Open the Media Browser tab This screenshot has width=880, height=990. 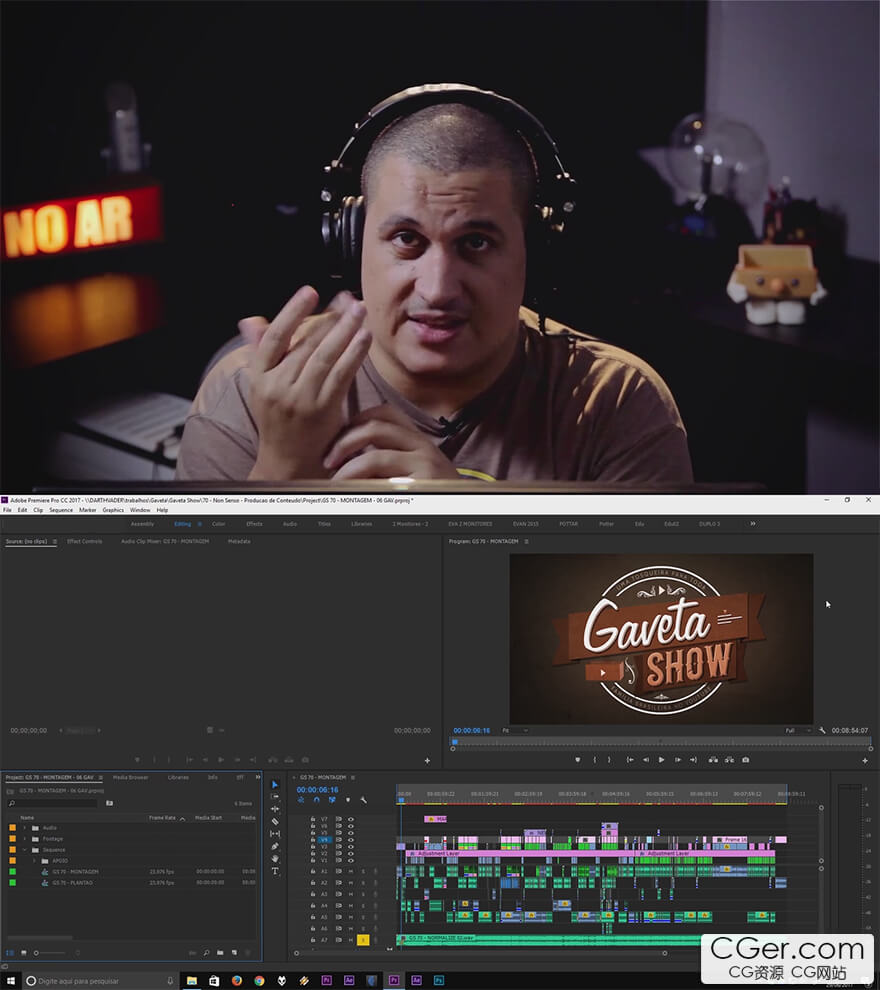coord(130,777)
